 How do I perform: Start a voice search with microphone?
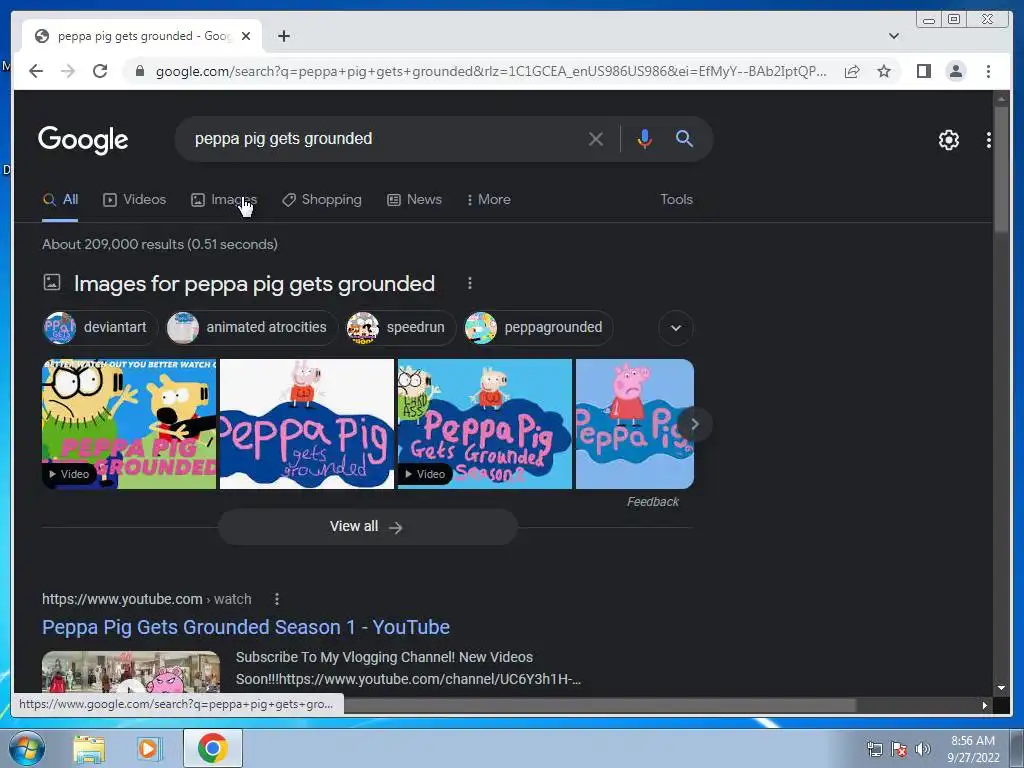644,138
